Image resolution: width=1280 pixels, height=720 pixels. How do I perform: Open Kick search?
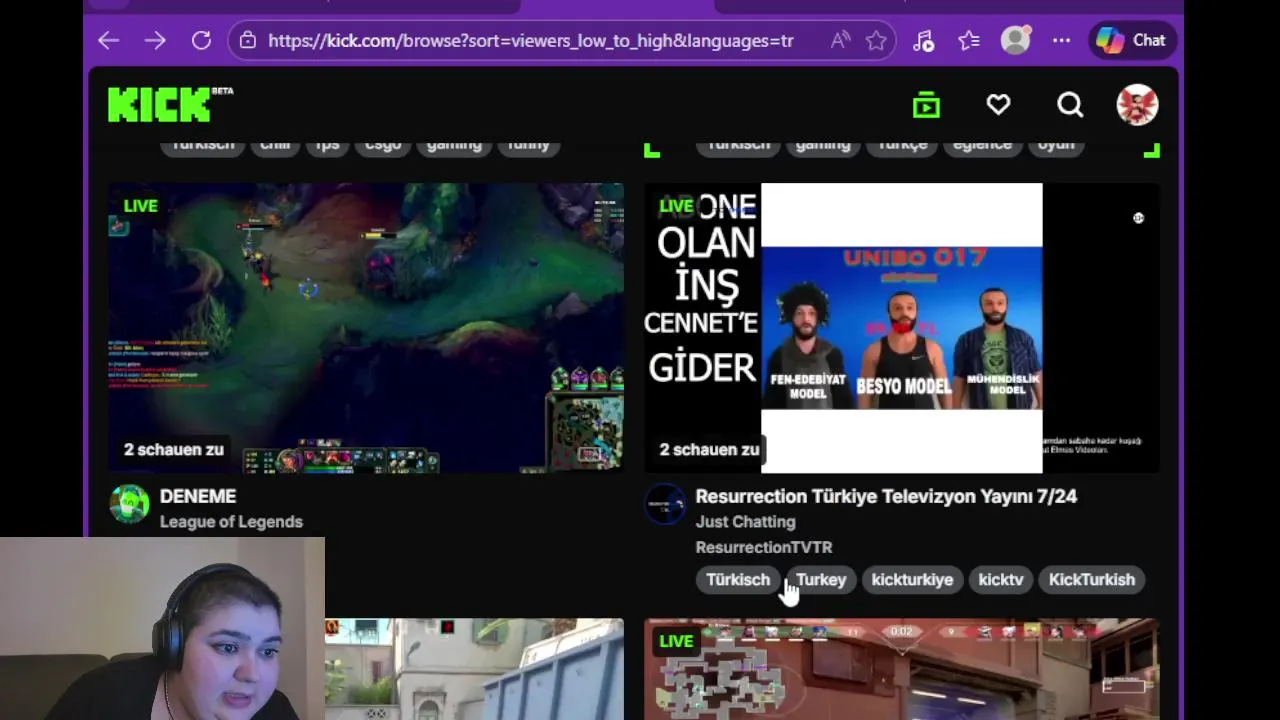[1070, 105]
